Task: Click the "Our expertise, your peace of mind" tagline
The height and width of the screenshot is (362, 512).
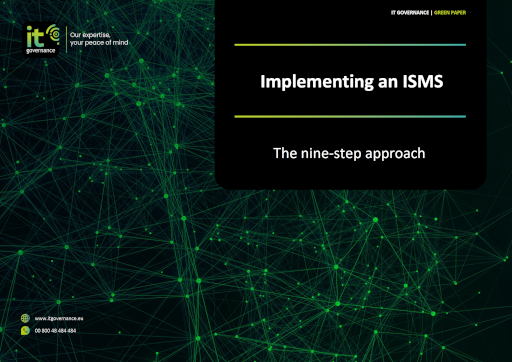Action: point(99,39)
